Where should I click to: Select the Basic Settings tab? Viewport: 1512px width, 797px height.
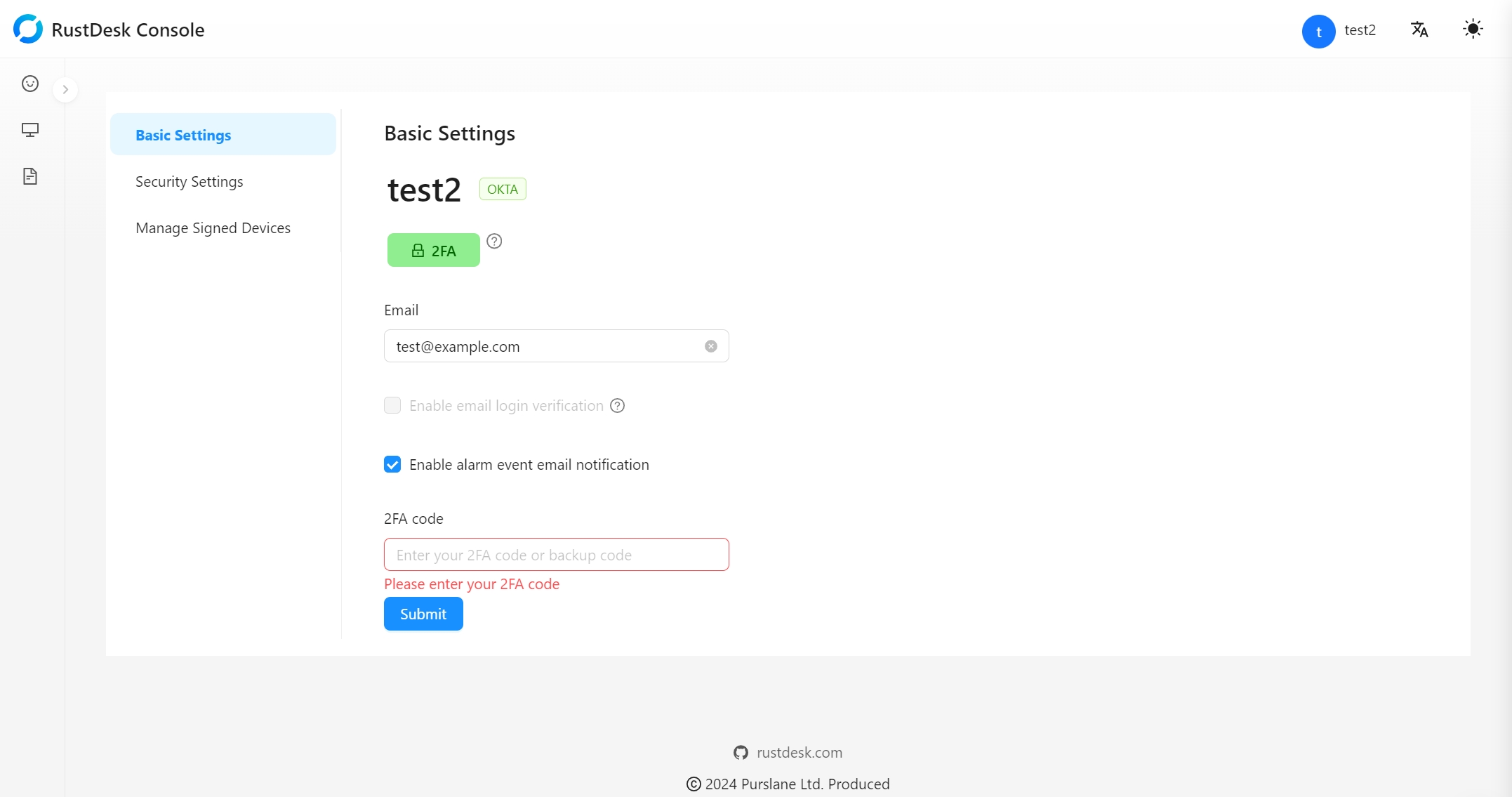pos(183,135)
